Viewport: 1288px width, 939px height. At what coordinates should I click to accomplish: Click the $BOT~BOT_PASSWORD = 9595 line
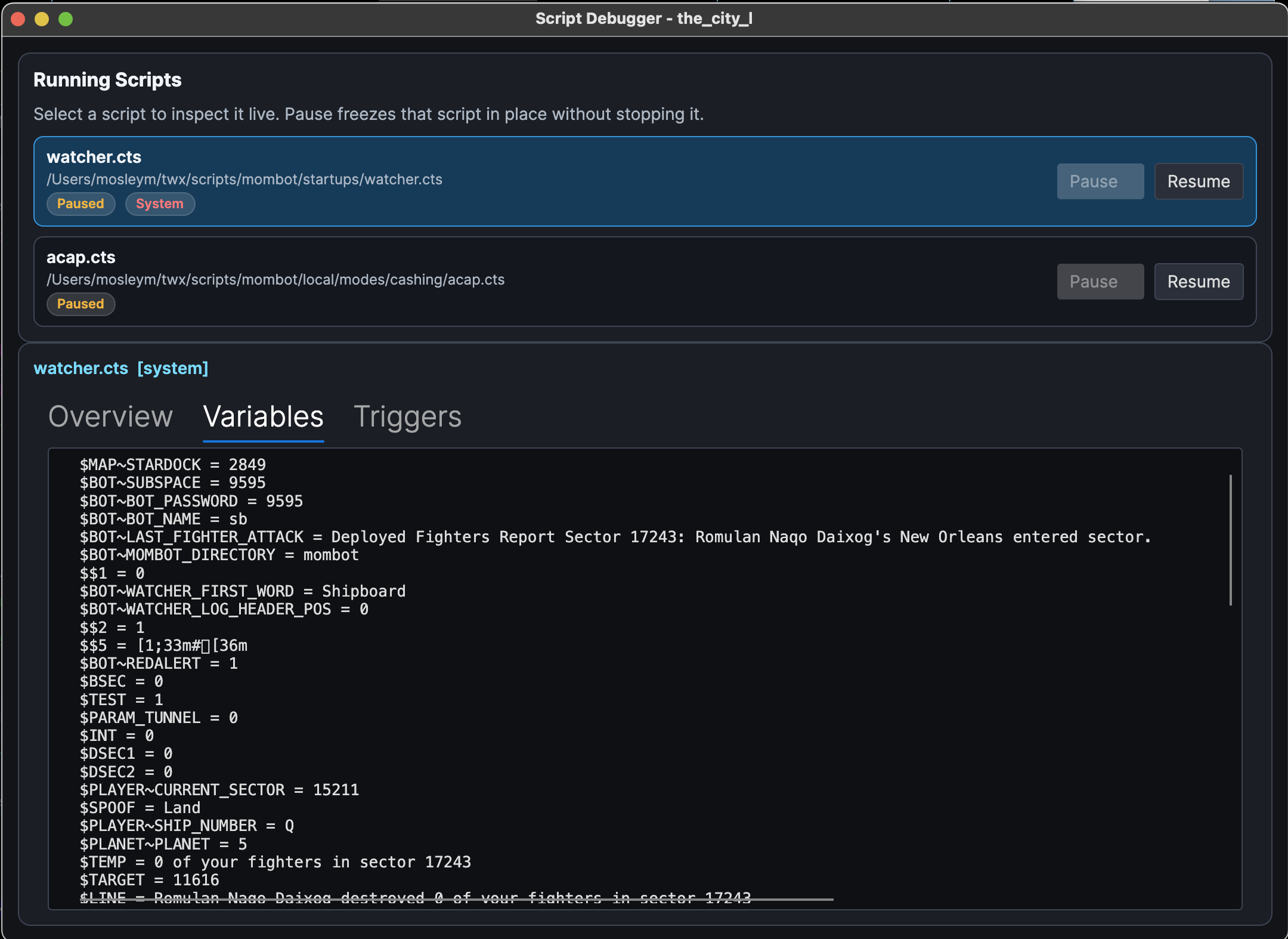tap(191, 501)
